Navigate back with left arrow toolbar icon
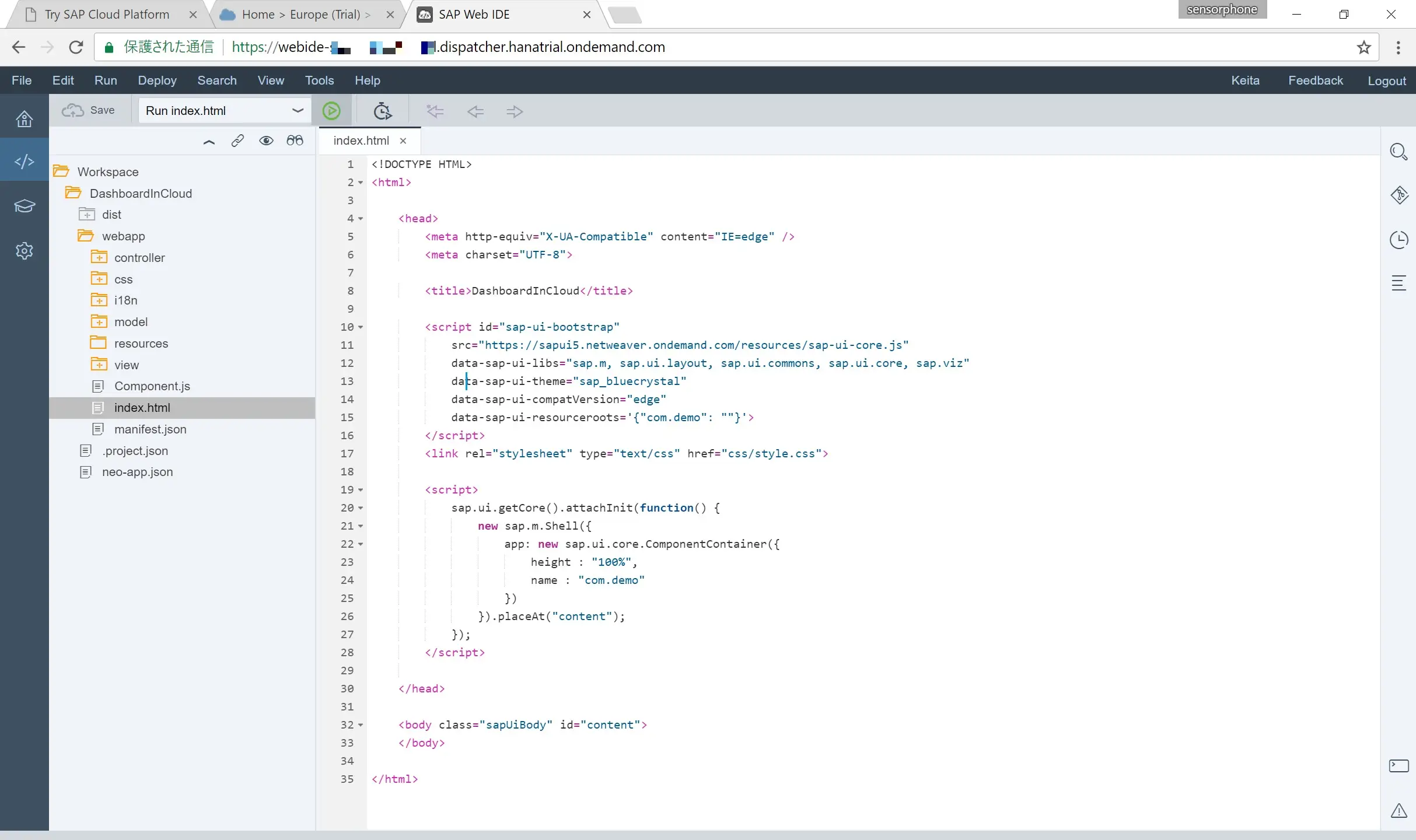This screenshot has height=840, width=1416. pyautogui.click(x=475, y=111)
